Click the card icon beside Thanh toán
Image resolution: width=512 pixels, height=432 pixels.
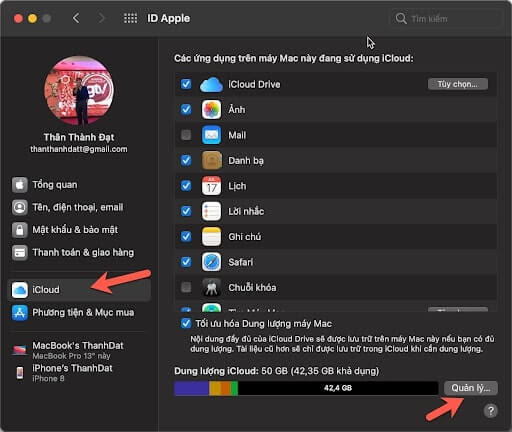(20, 253)
